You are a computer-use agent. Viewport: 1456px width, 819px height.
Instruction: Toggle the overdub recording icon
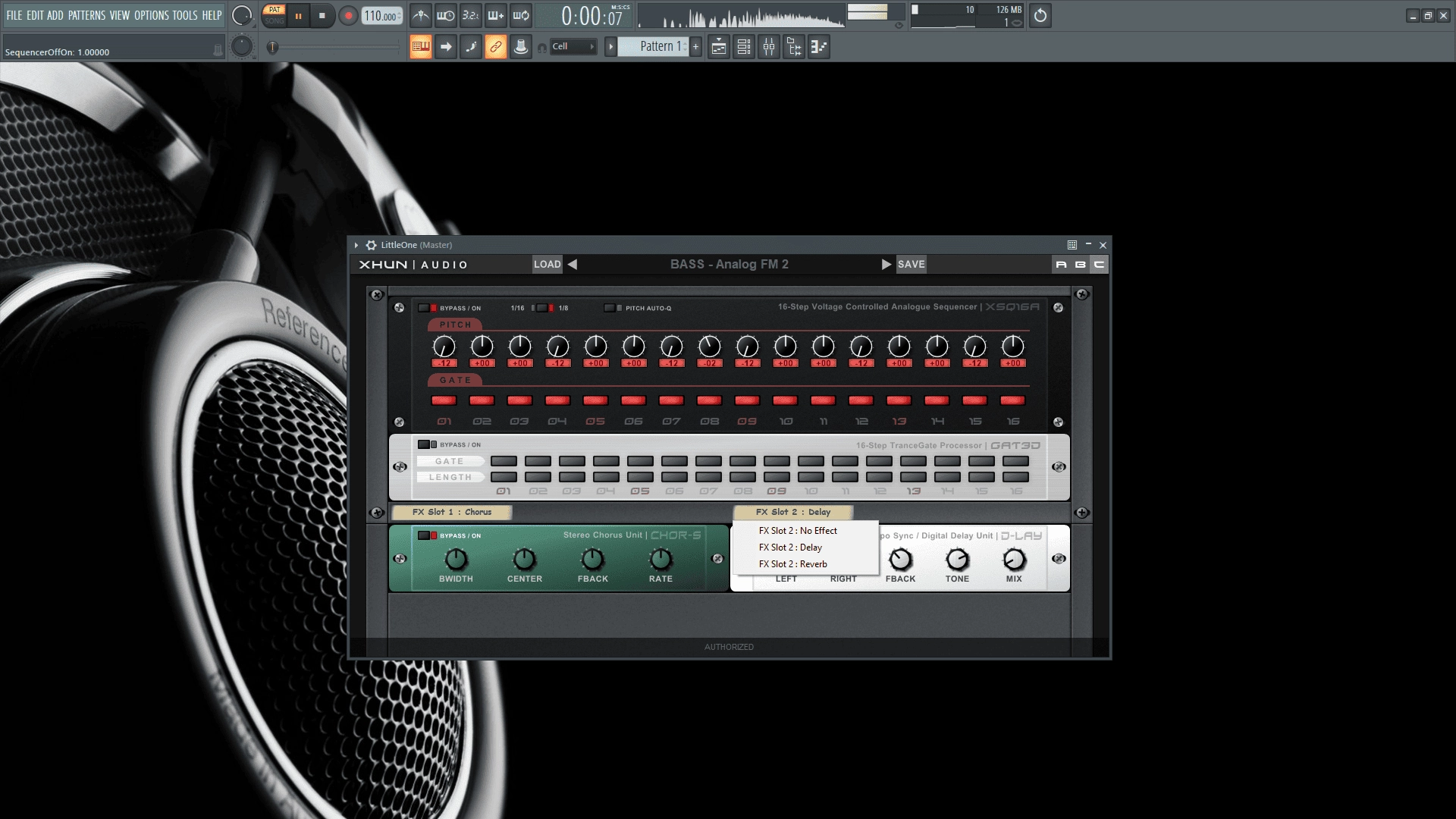496,15
